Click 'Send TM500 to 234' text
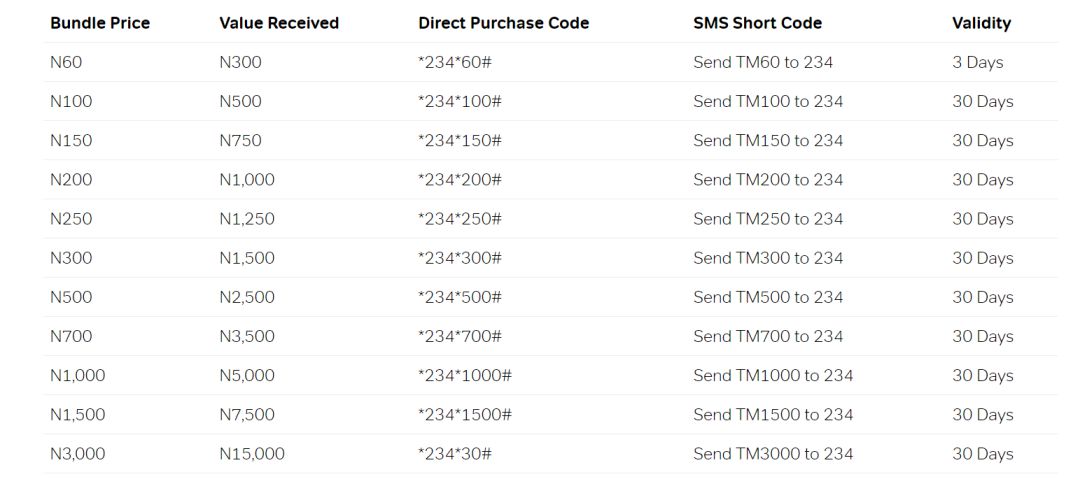Screen dimensions: 1066x479 point(767,297)
